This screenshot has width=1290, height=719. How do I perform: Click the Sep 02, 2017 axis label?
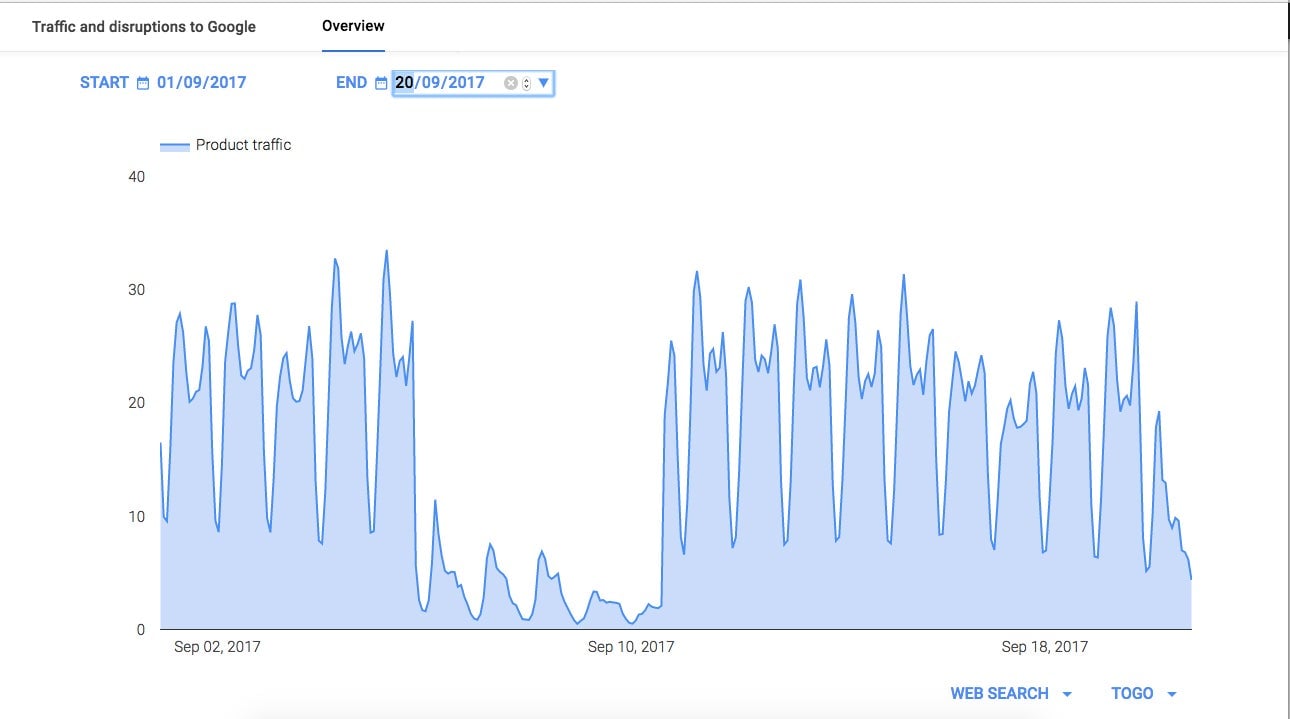click(x=217, y=647)
